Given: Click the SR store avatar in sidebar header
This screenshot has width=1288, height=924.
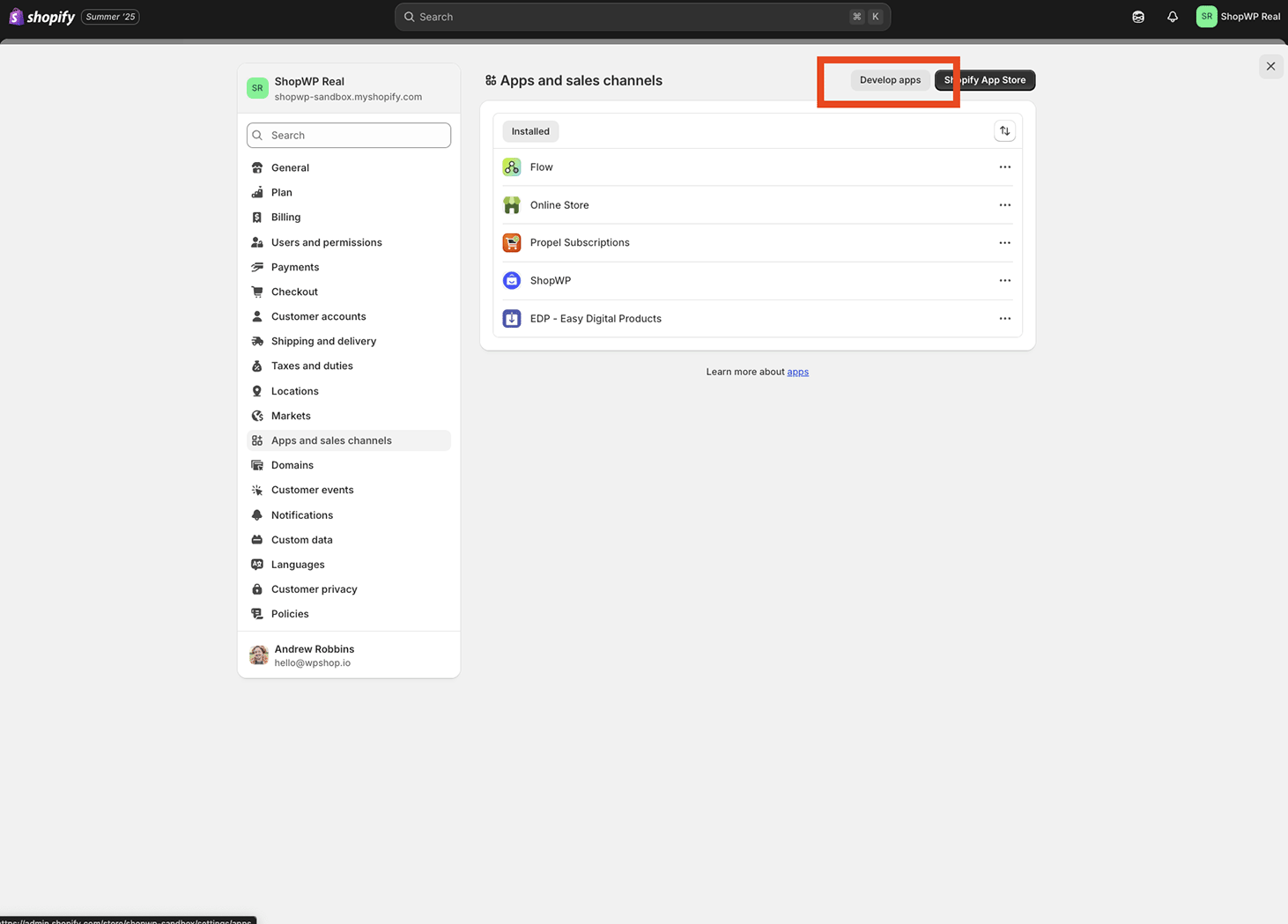Looking at the screenshot, I should [x=257, y=88].
